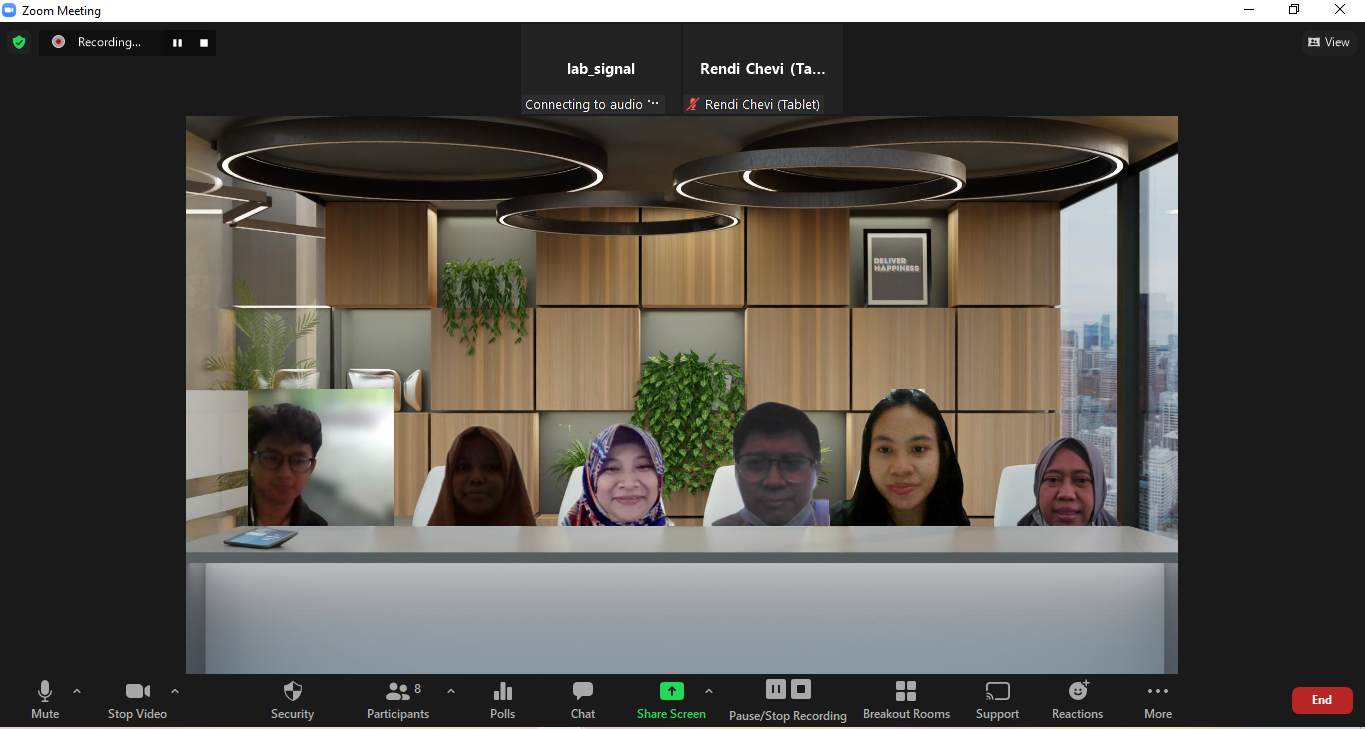Click the green encryption shield icon
1365x729 pixels.
tap(19, 42)
